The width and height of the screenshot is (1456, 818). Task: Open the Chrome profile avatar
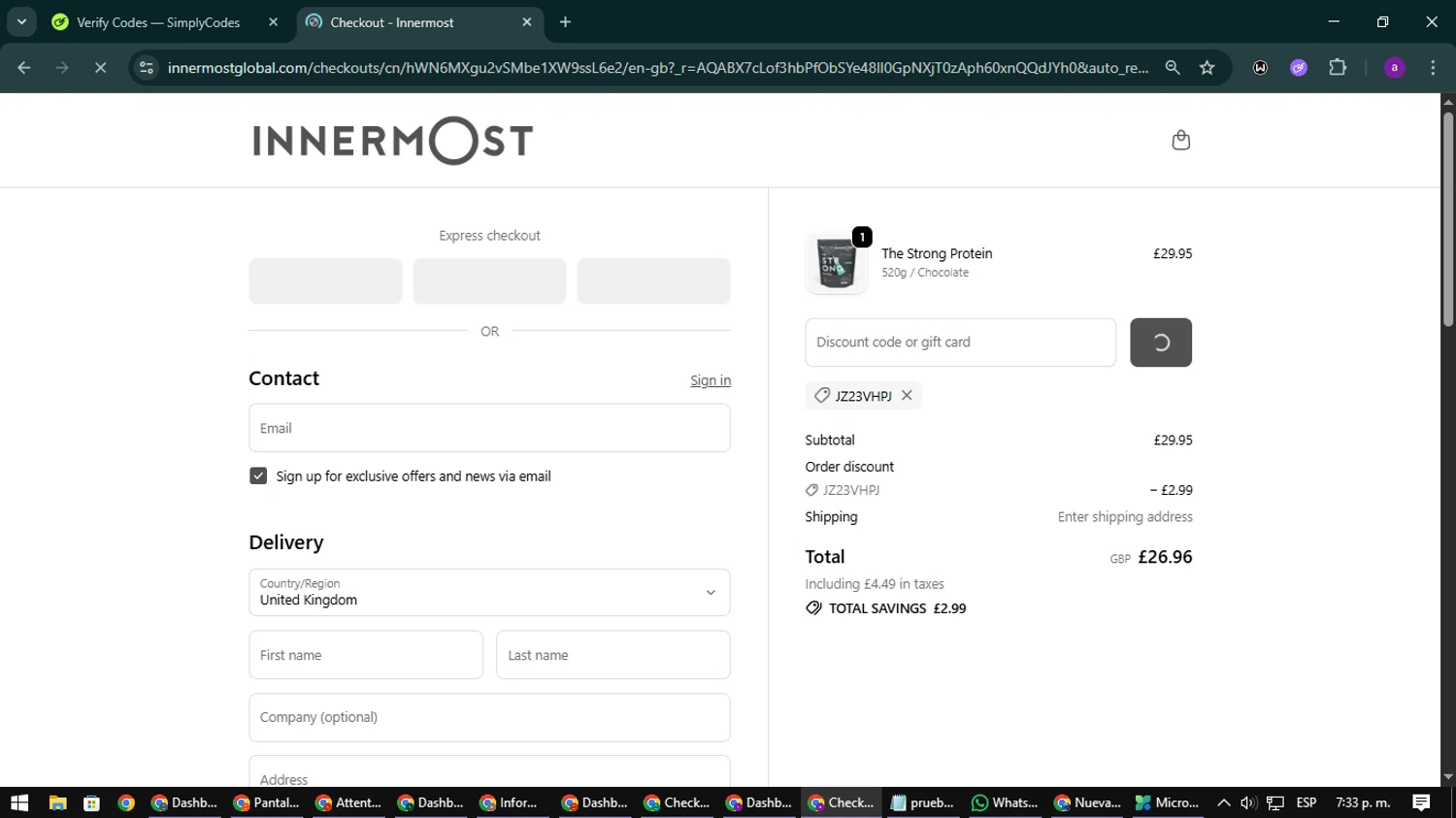[1395, 68]
